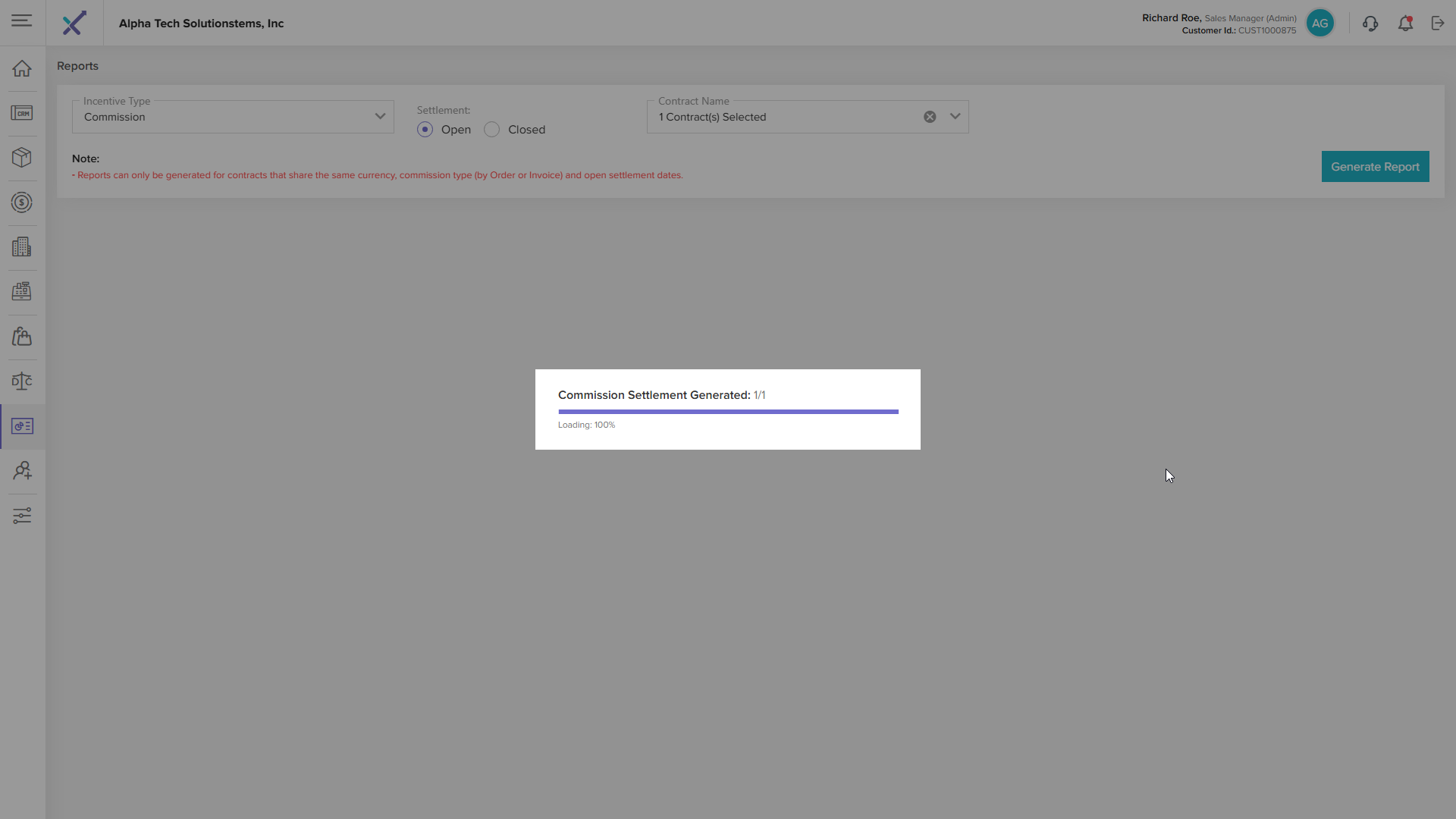Click the loading progress bar
This screenshot has height=819, width=1456.
[728, 412]
